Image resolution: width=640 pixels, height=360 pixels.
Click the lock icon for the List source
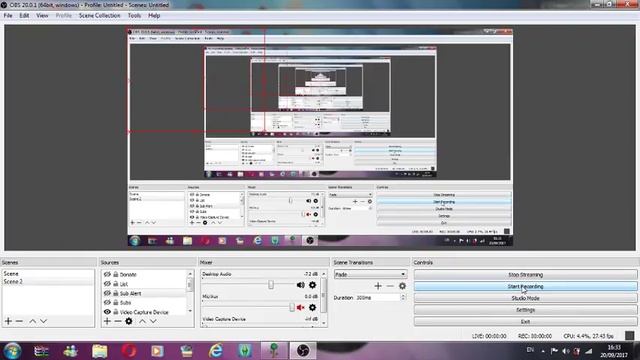[116, 284]
